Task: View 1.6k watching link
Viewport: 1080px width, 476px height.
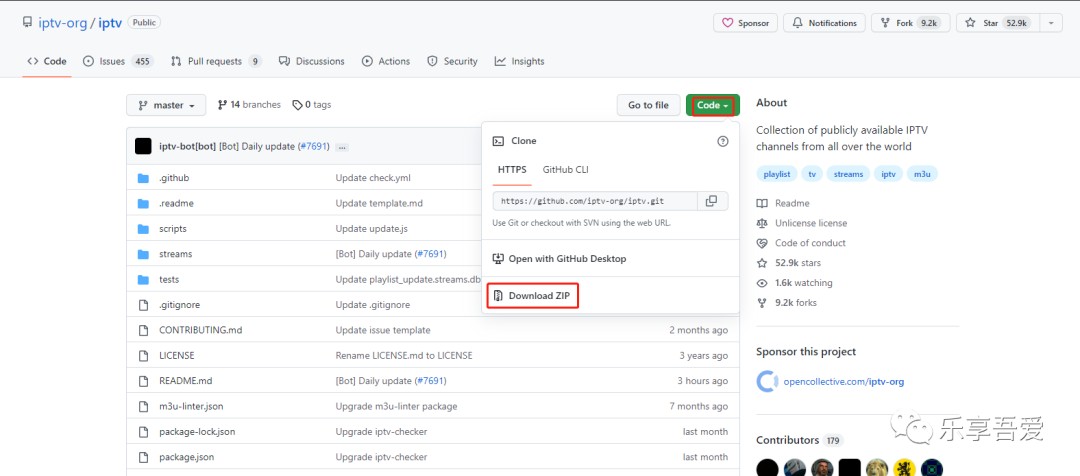Action: coord(794,283)
